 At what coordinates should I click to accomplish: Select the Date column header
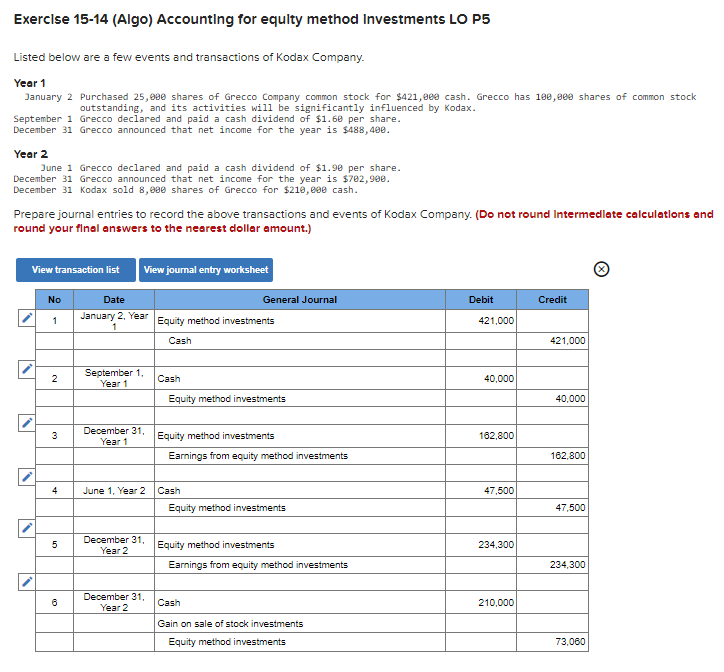[114, 300]
